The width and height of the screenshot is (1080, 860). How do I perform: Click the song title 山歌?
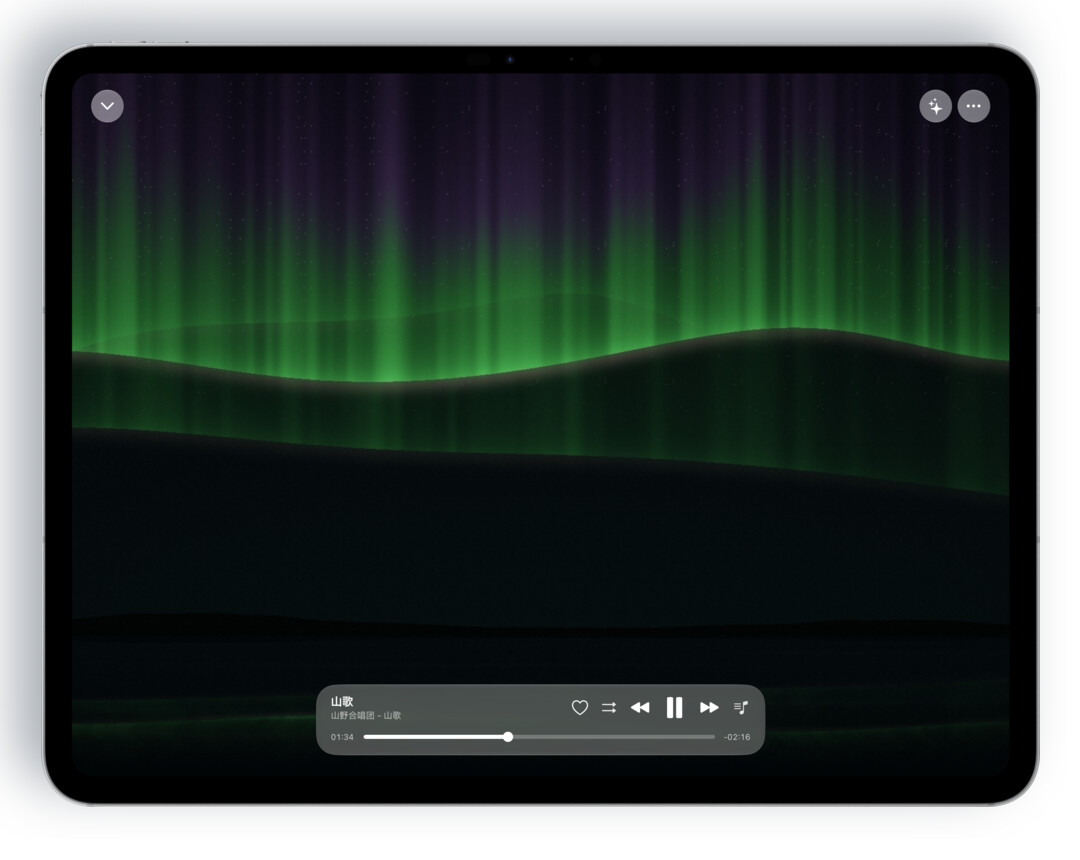pyautogui.click(x=342, y=701)
